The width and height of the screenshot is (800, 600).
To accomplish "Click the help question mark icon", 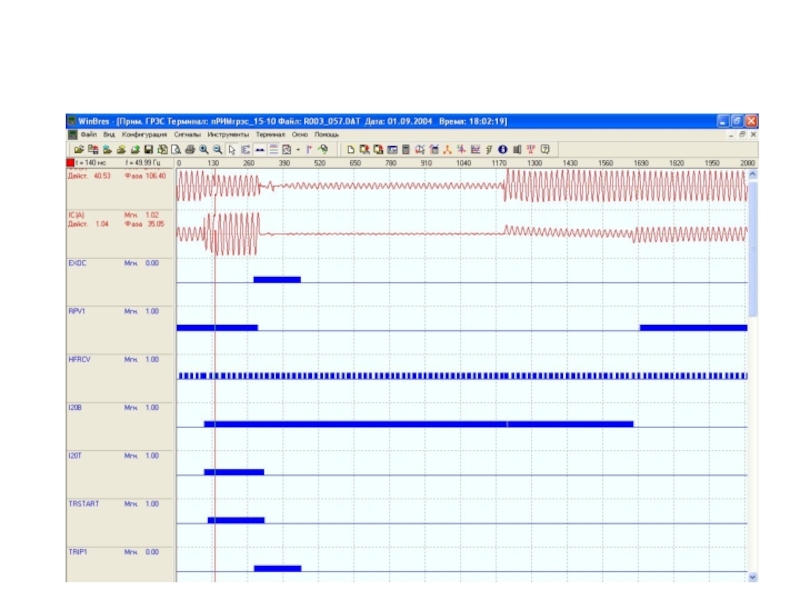I will [x=545, y=149].
